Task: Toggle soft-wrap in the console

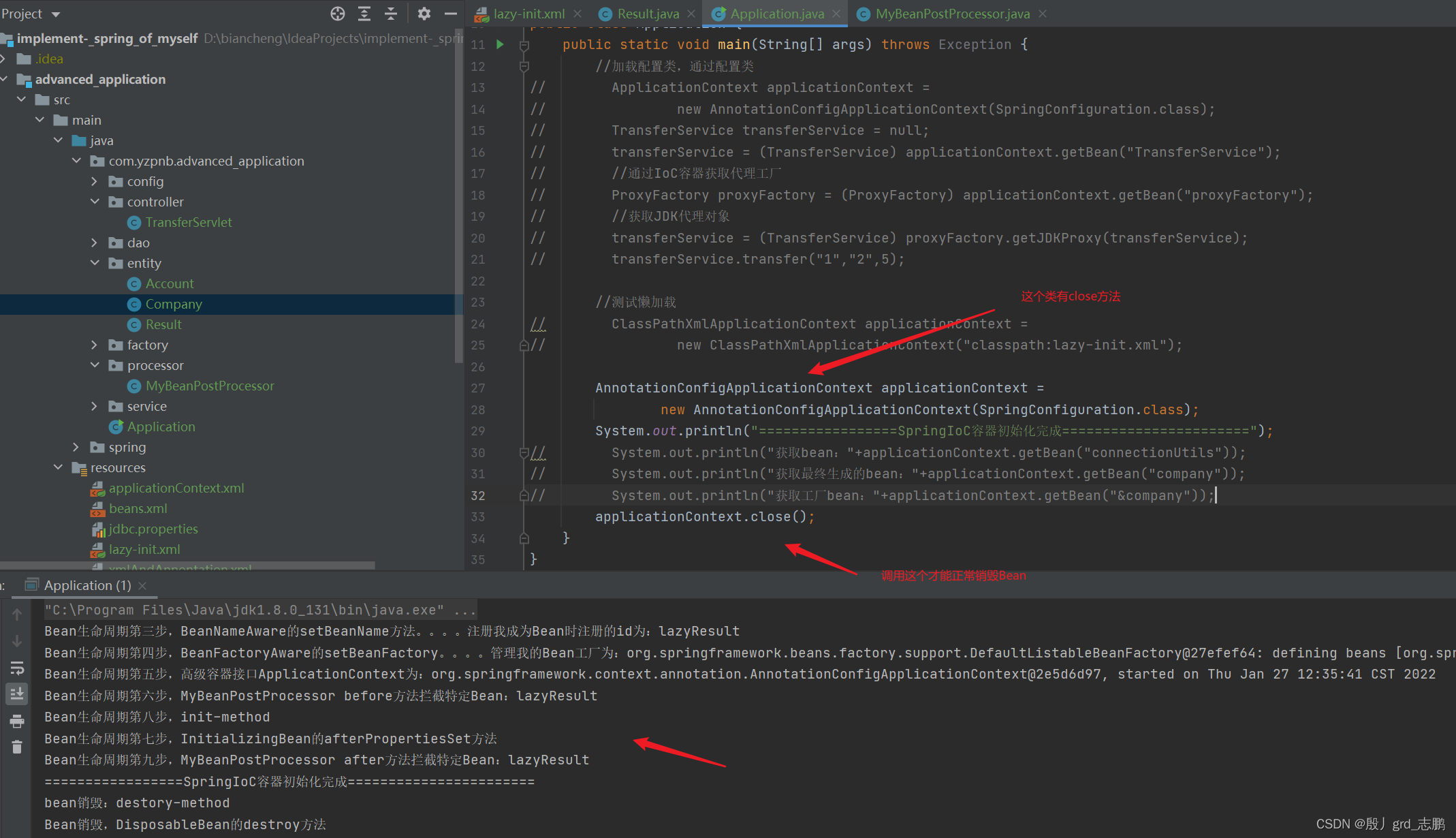Action: click(17, 668)
